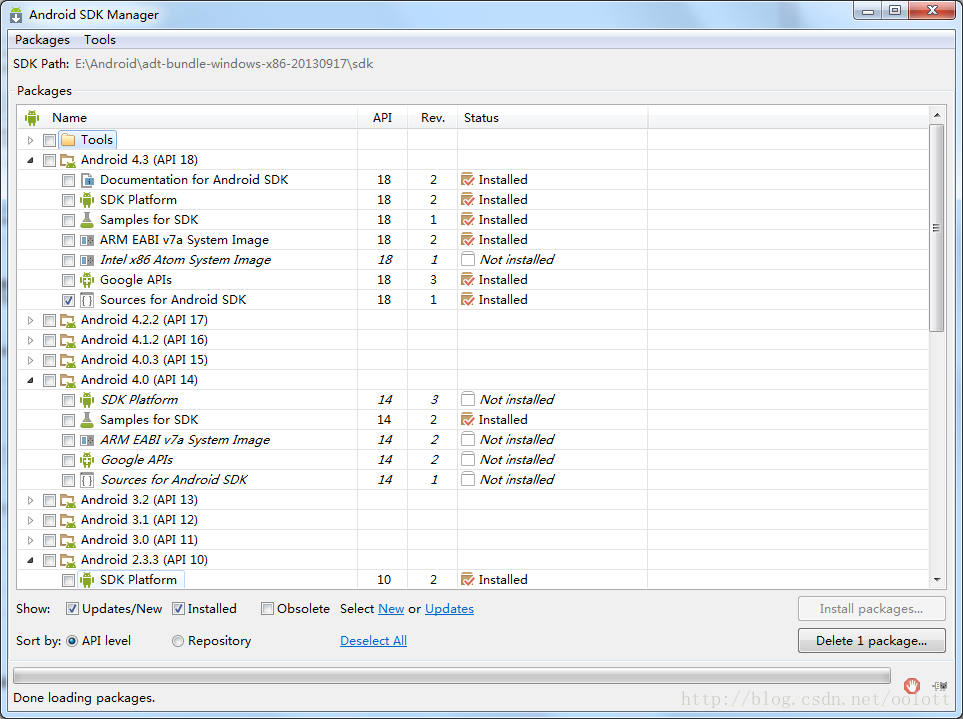The image size is (963, 719).
Task: Click the Android 4.2.2 (API 17) folder icon
Action: [68, 320]
